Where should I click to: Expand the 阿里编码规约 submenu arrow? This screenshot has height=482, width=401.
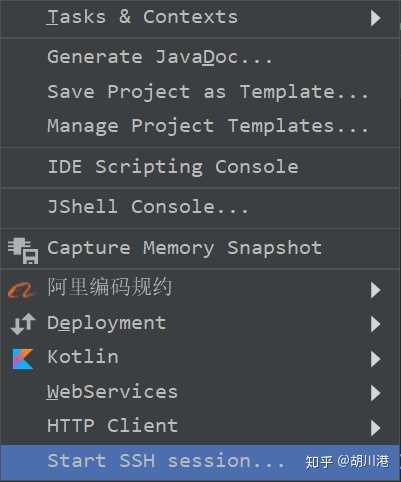(x=376, y=290)
